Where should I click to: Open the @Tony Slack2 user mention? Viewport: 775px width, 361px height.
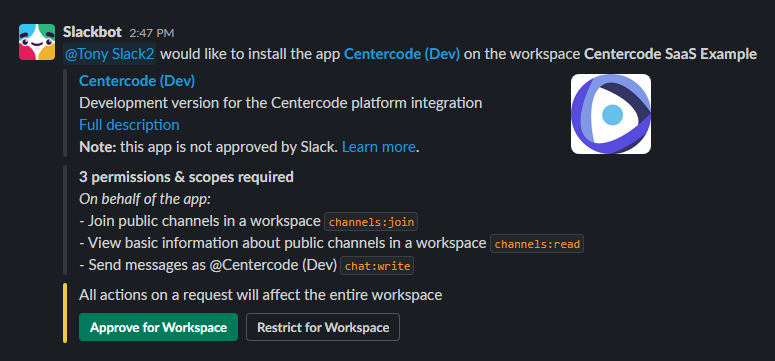click(x=110, y=54)
